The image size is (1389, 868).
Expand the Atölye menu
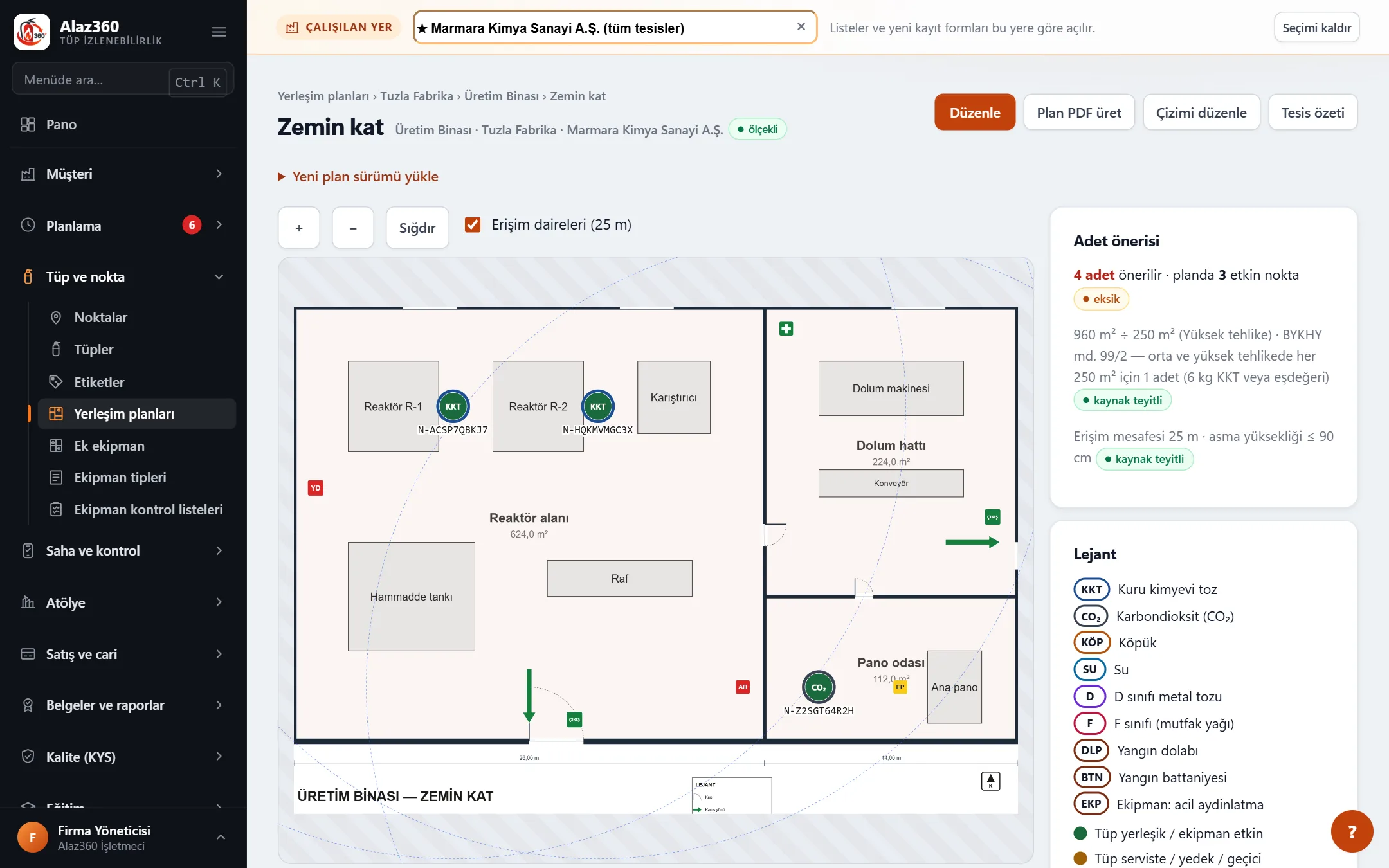[123, 602]
